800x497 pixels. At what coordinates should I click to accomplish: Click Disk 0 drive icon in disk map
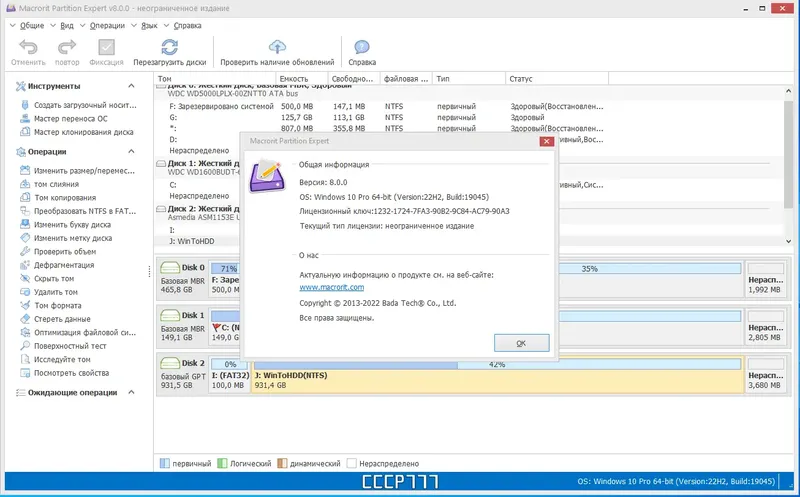tap(170, 267)
